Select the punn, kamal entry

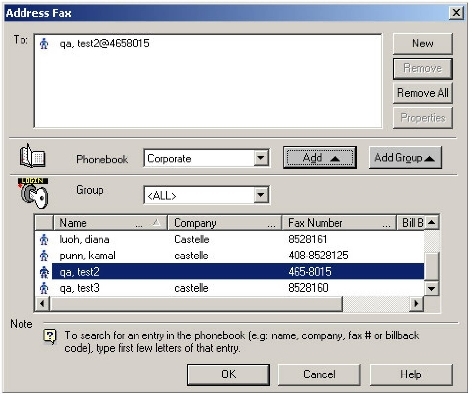pyautogui.click(x=230, y=256)
